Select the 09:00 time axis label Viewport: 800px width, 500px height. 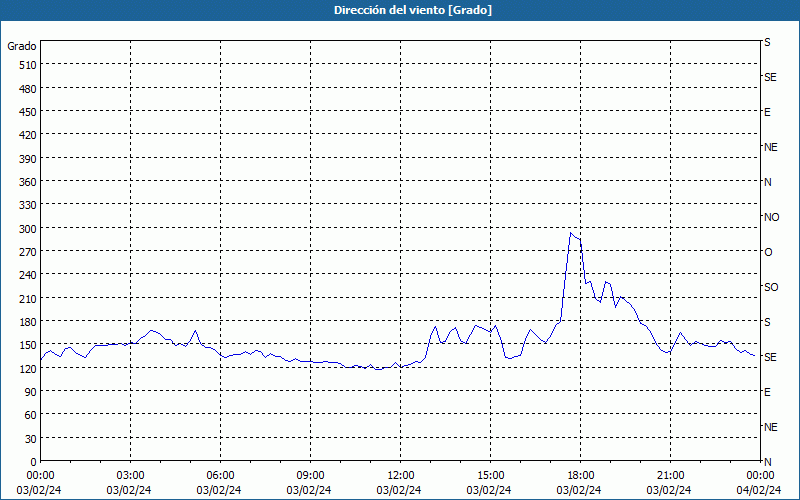click(310, 475)
